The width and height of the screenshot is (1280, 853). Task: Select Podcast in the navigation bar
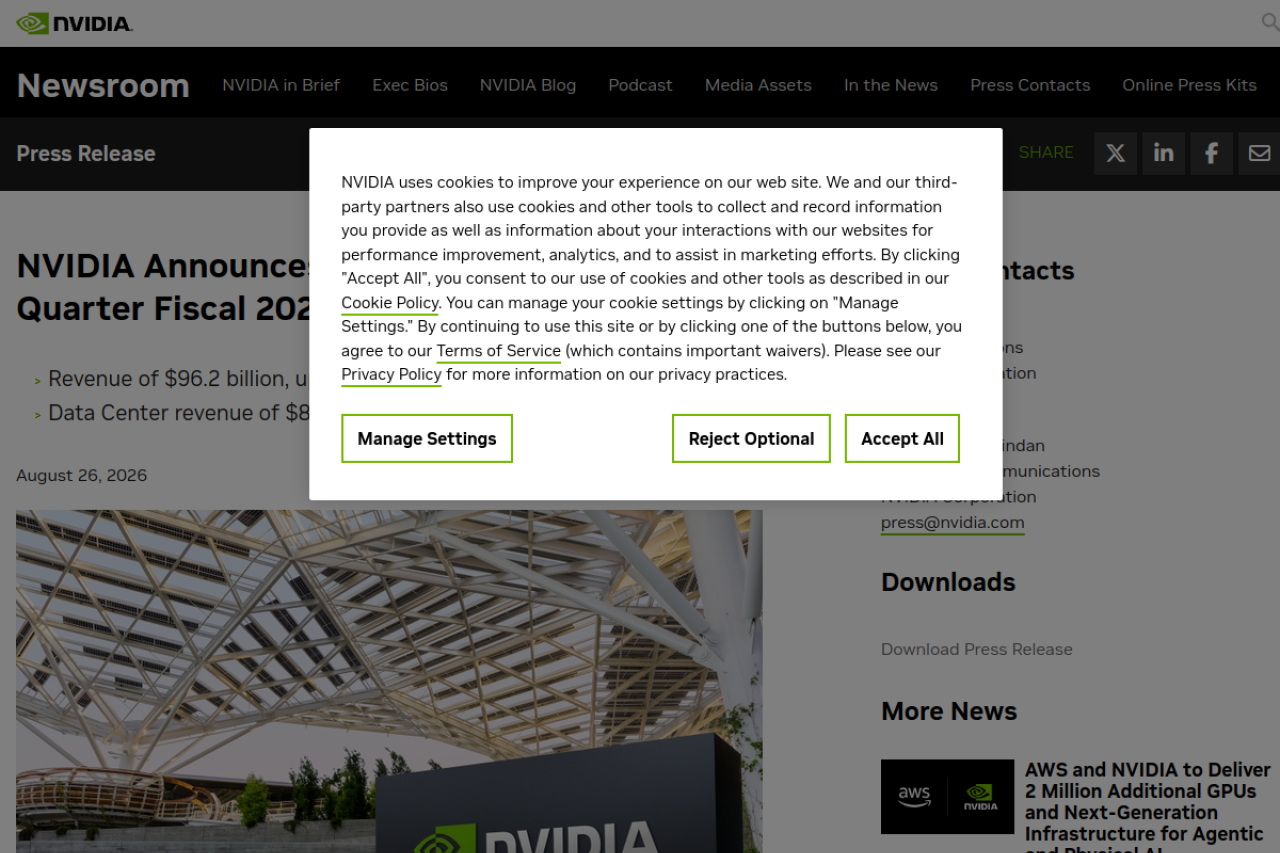640,85
